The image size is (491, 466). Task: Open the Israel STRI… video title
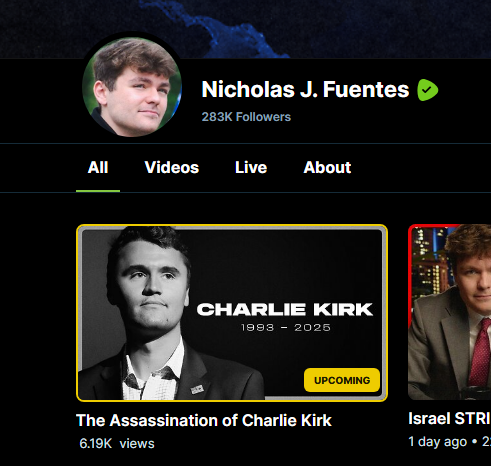(x=449, y=419)
